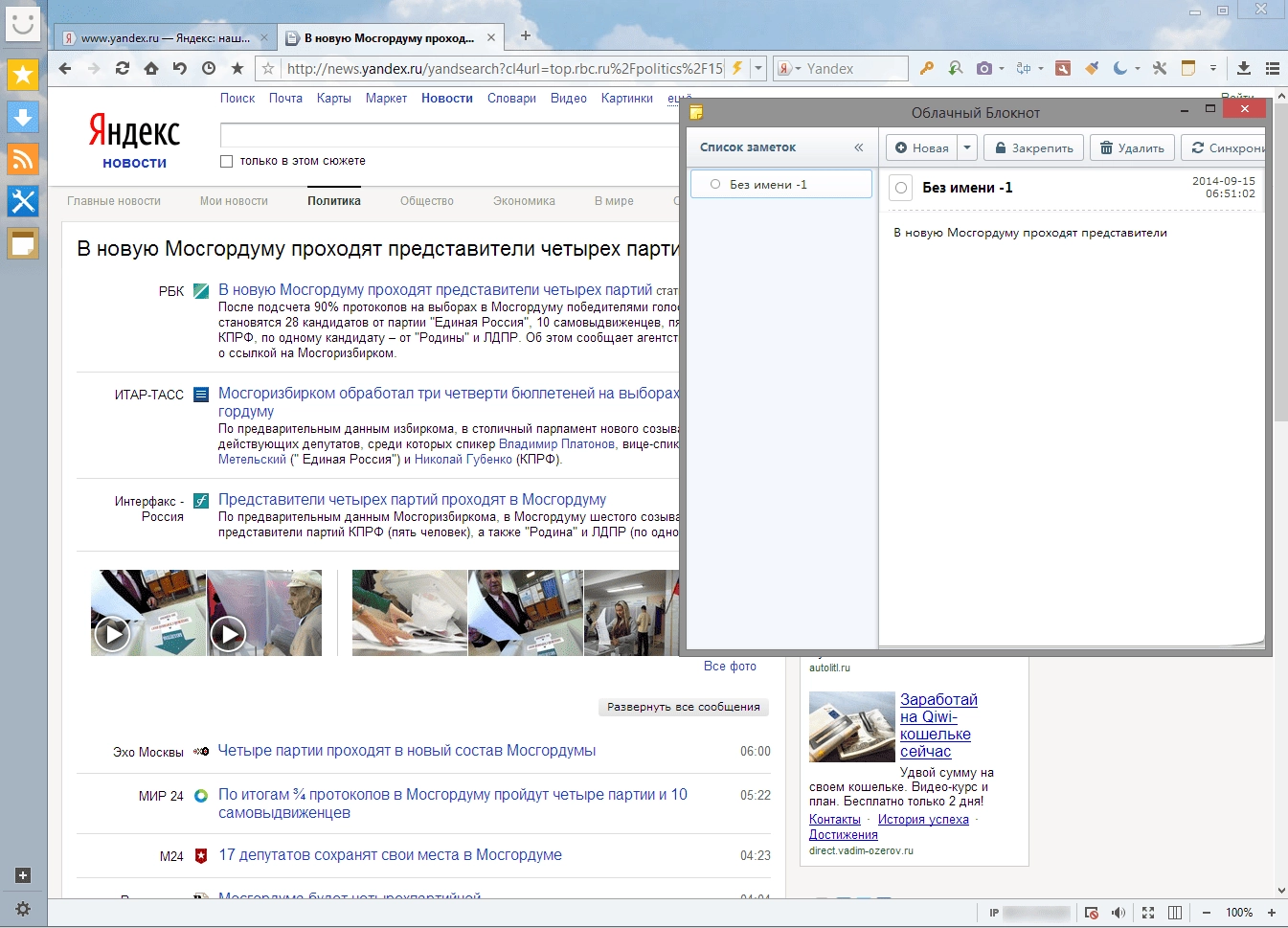Expand the translate dropdown arrow
The width and height of the screenshot is (1288, 928).
pyautogui.click(x=1041, y=68)
